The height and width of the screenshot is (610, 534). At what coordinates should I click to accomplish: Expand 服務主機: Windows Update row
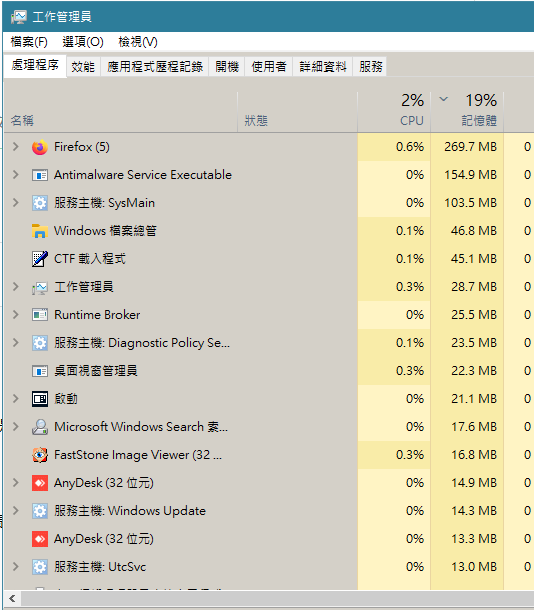point(16,511)
